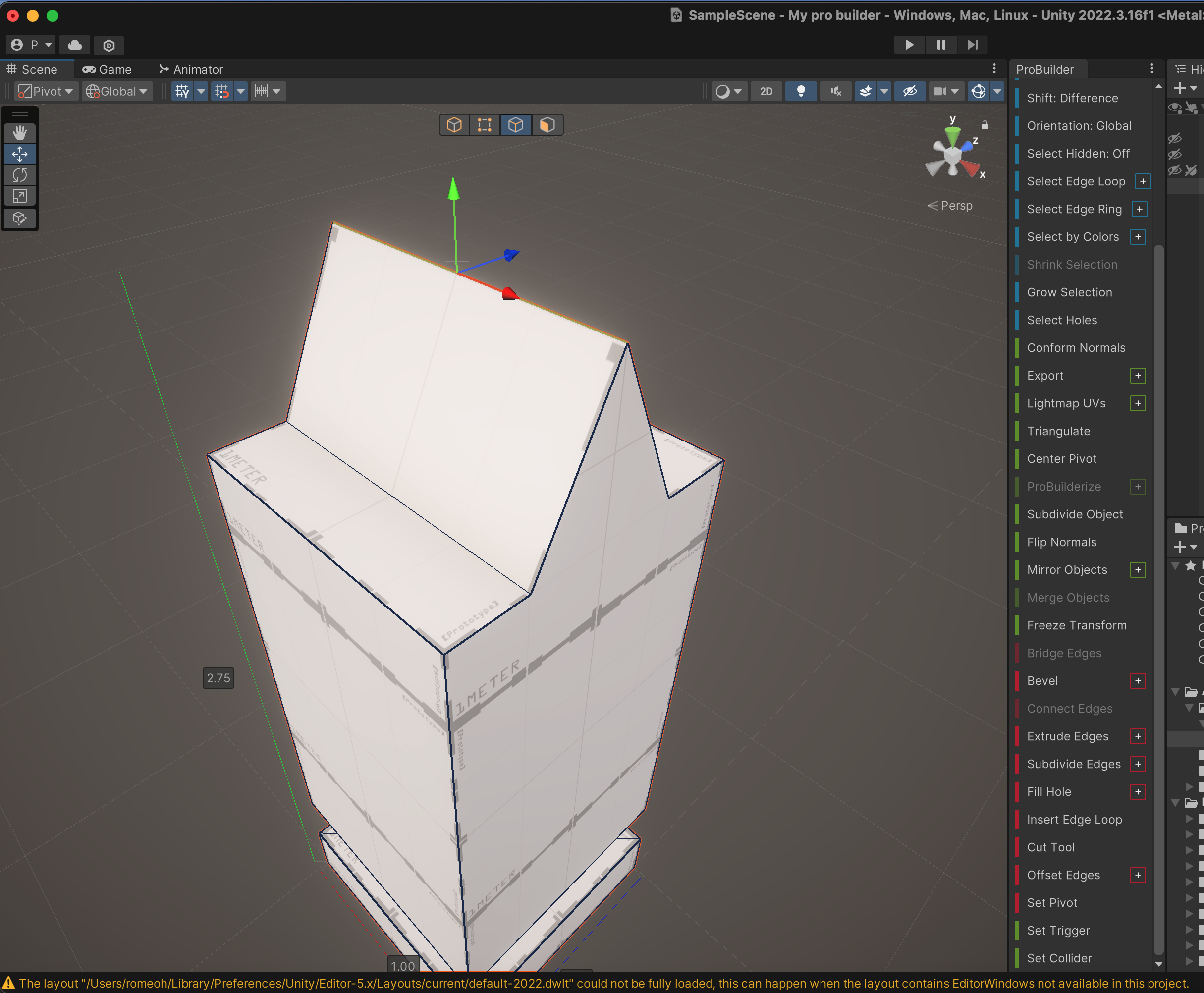Toggle scene audio mute icon
Viewport: 1204px width, 993px height.
(835, 91)
